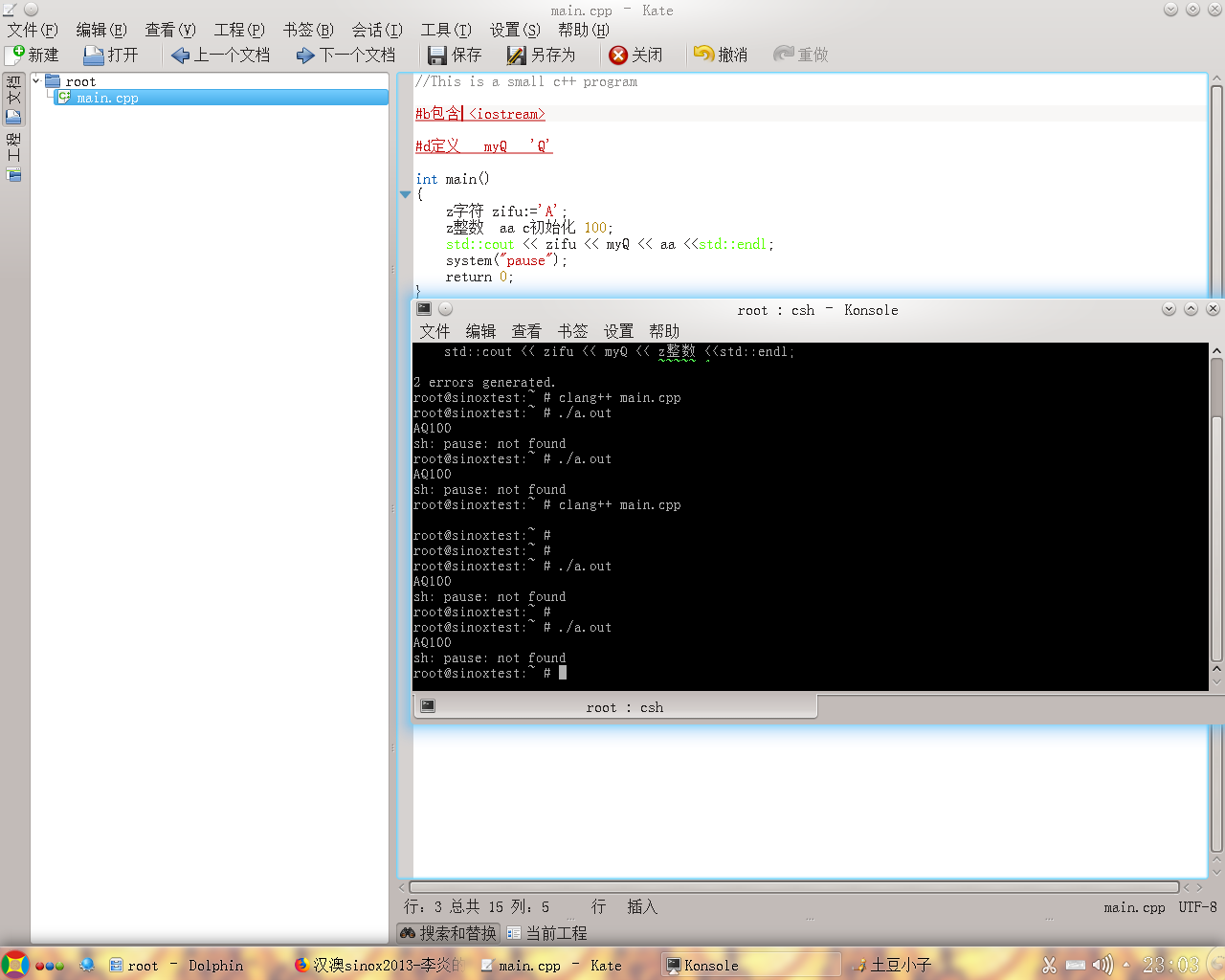Open the 设置(S) menu in Kate
The width and height of the screenshot is (1225, 980).
click(x=515, y=30)
